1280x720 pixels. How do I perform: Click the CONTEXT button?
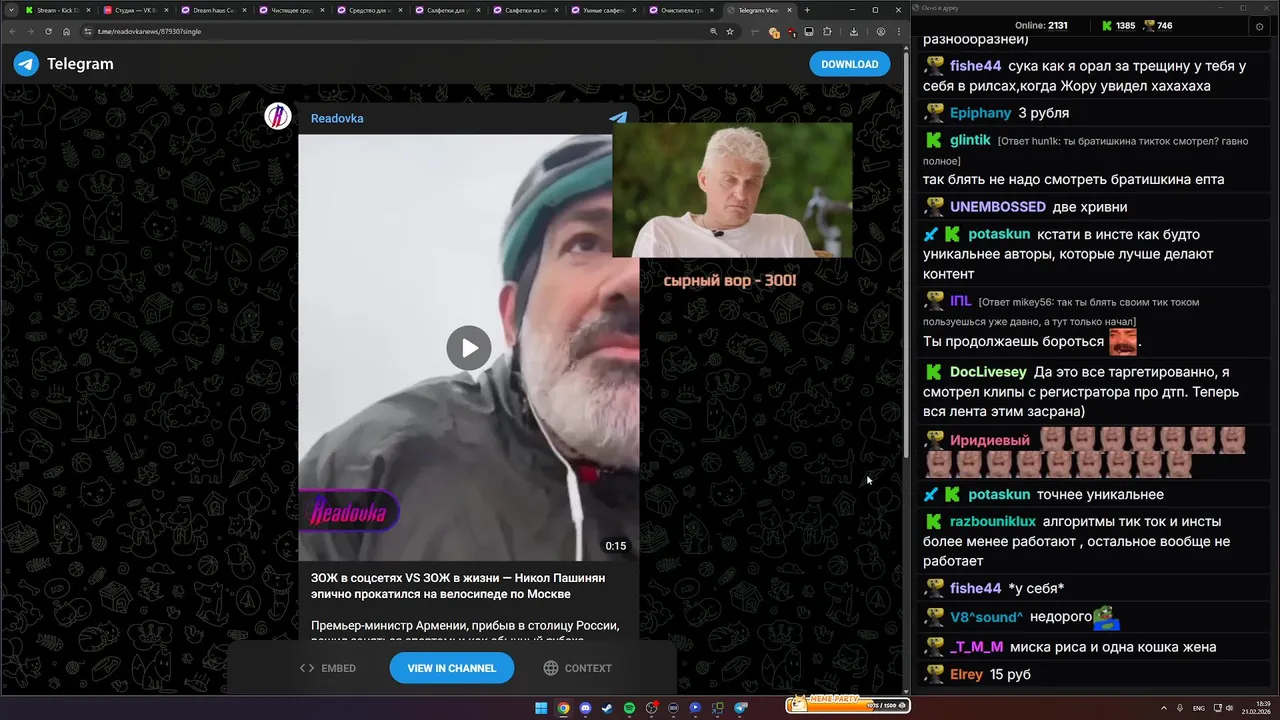tap(577, 668)
